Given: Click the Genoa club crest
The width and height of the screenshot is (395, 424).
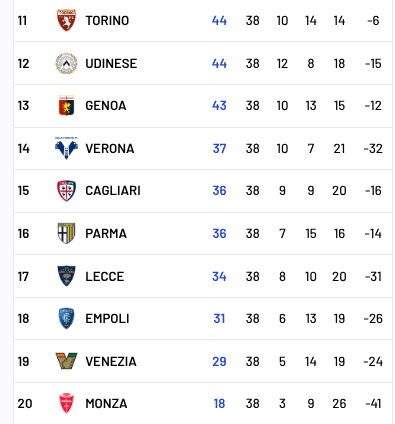Looking at the screenshot, I should [66, 106].
